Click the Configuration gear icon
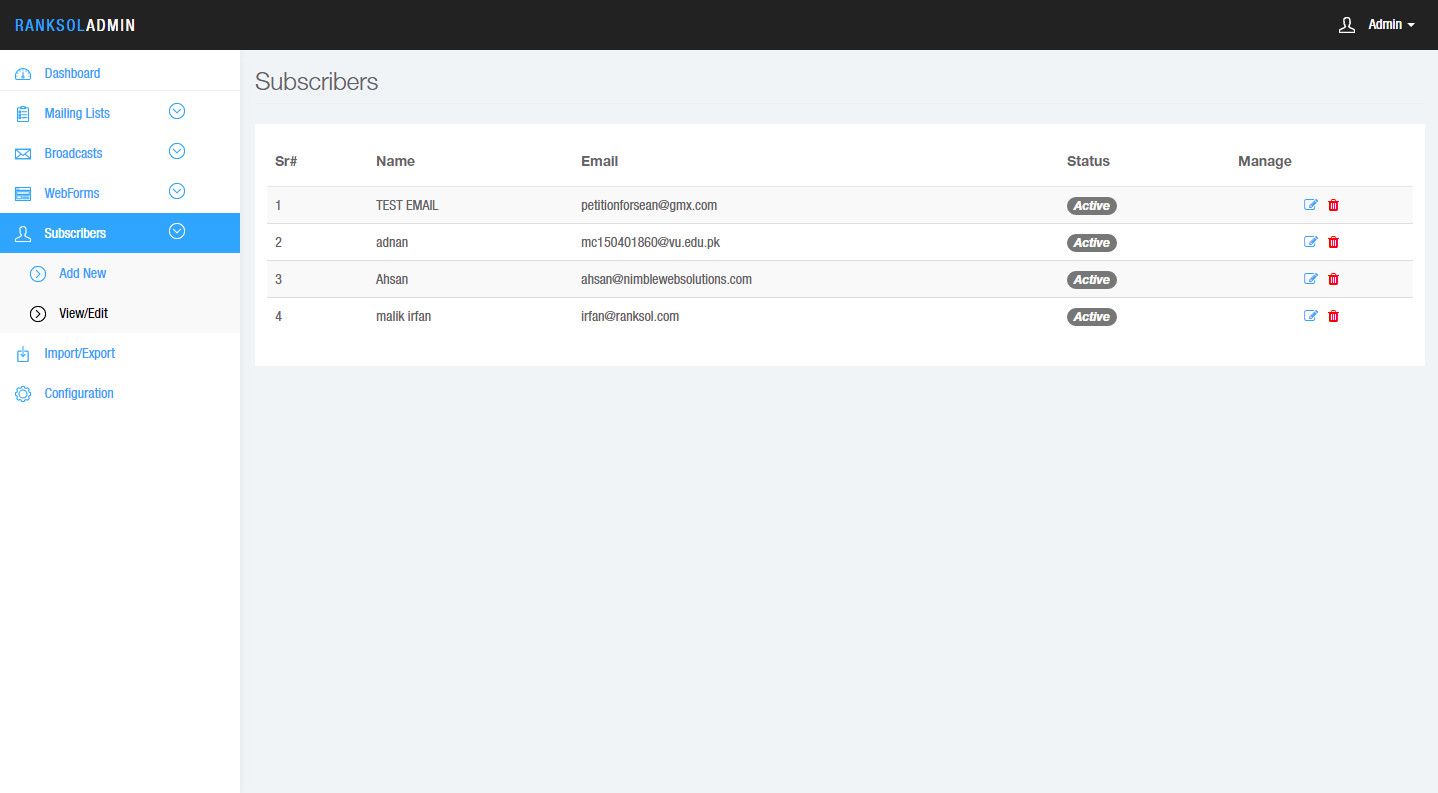Screen dimensions: 1438x793 23,394
